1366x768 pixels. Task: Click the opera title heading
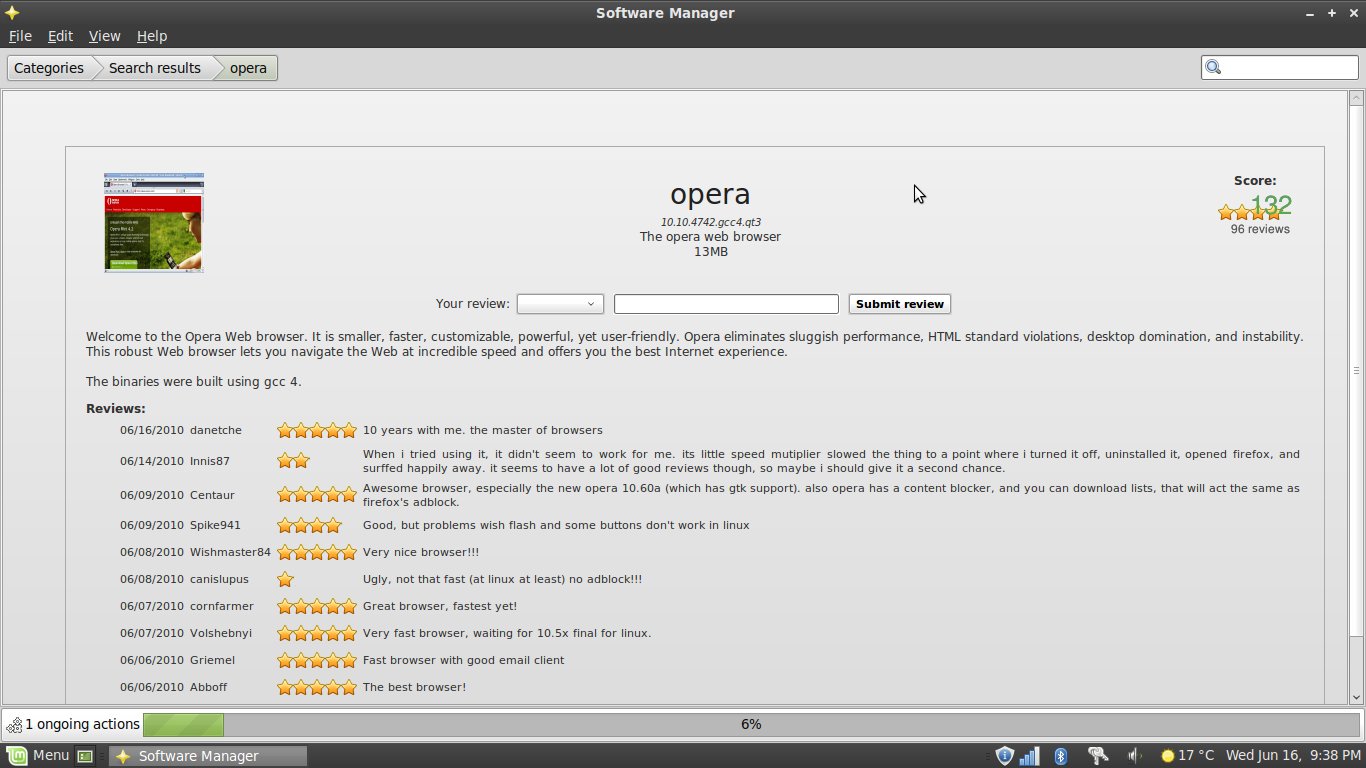point(710,194)
